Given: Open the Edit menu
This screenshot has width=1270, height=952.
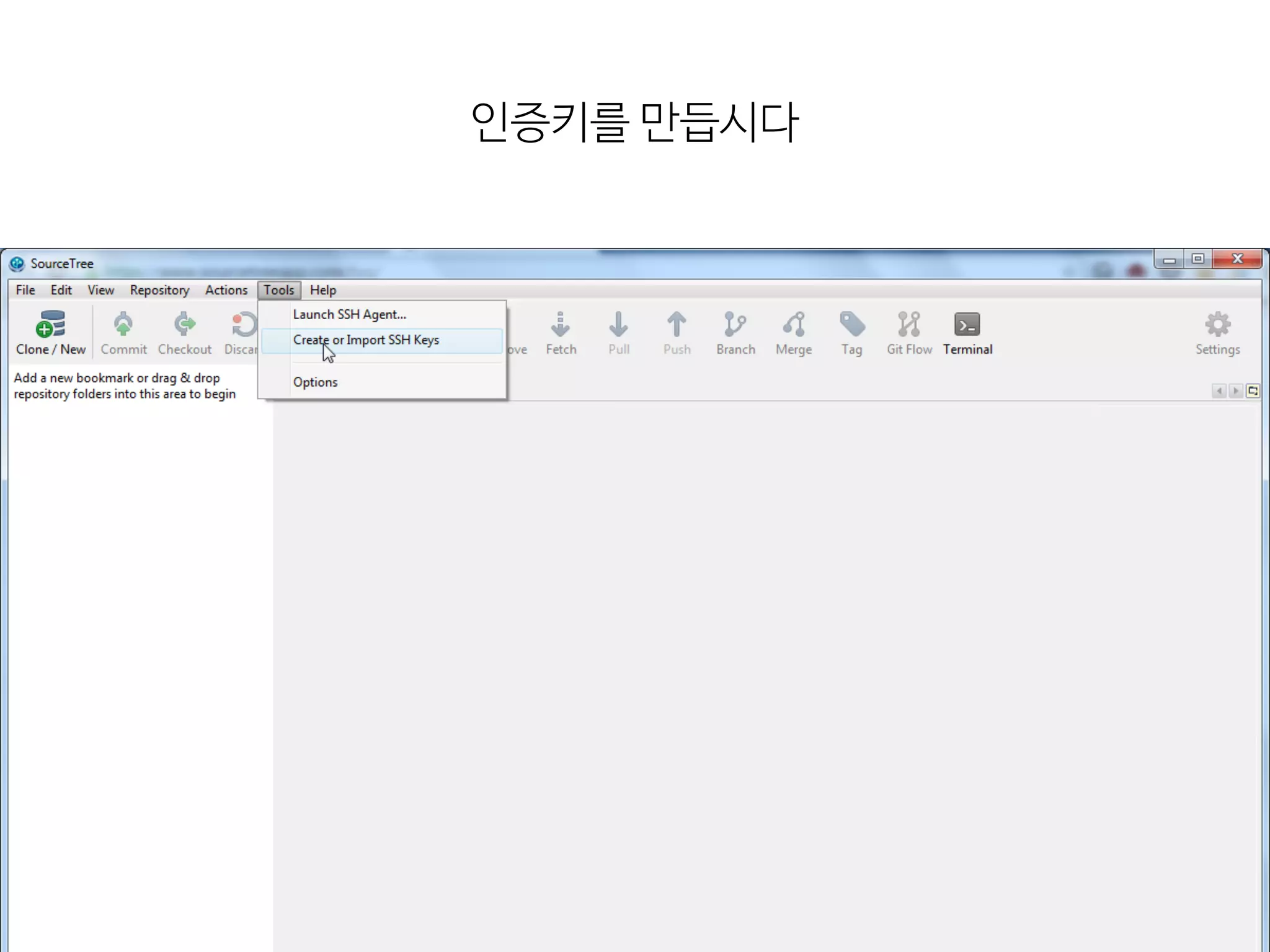Looking at the screenshot, I should (x=61, y=290).
